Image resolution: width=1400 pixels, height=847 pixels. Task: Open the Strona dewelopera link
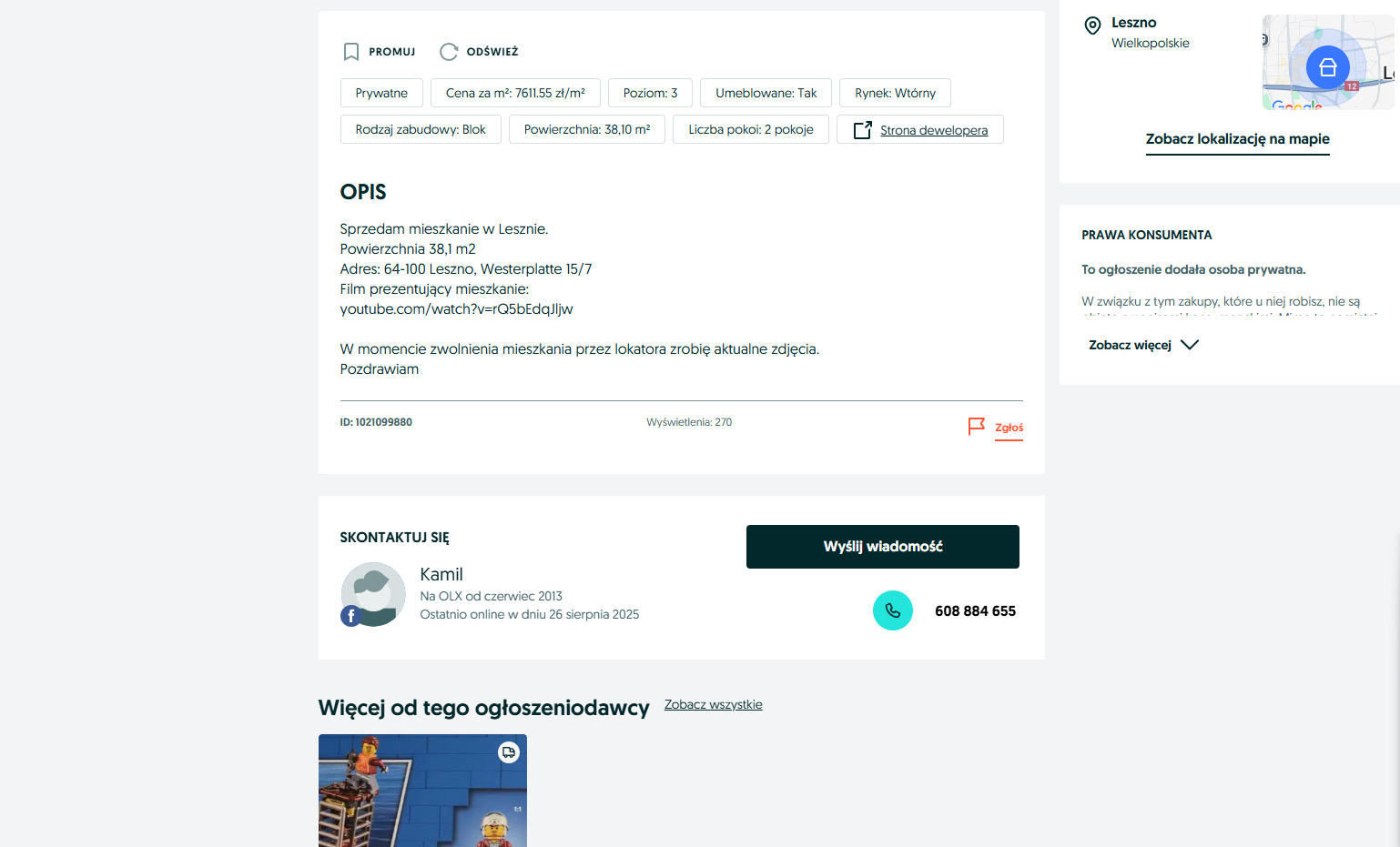(933, 130)
